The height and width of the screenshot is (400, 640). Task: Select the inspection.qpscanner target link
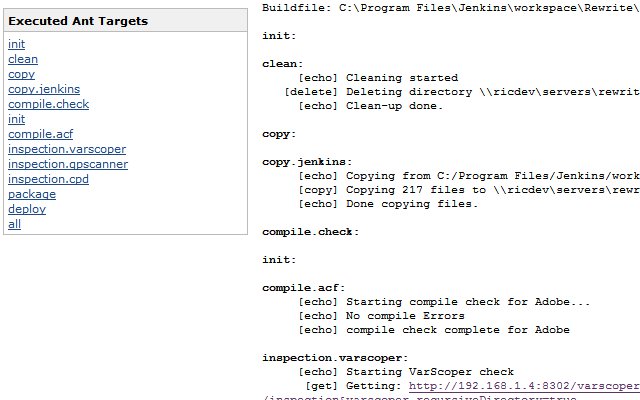tap(68, 164)
